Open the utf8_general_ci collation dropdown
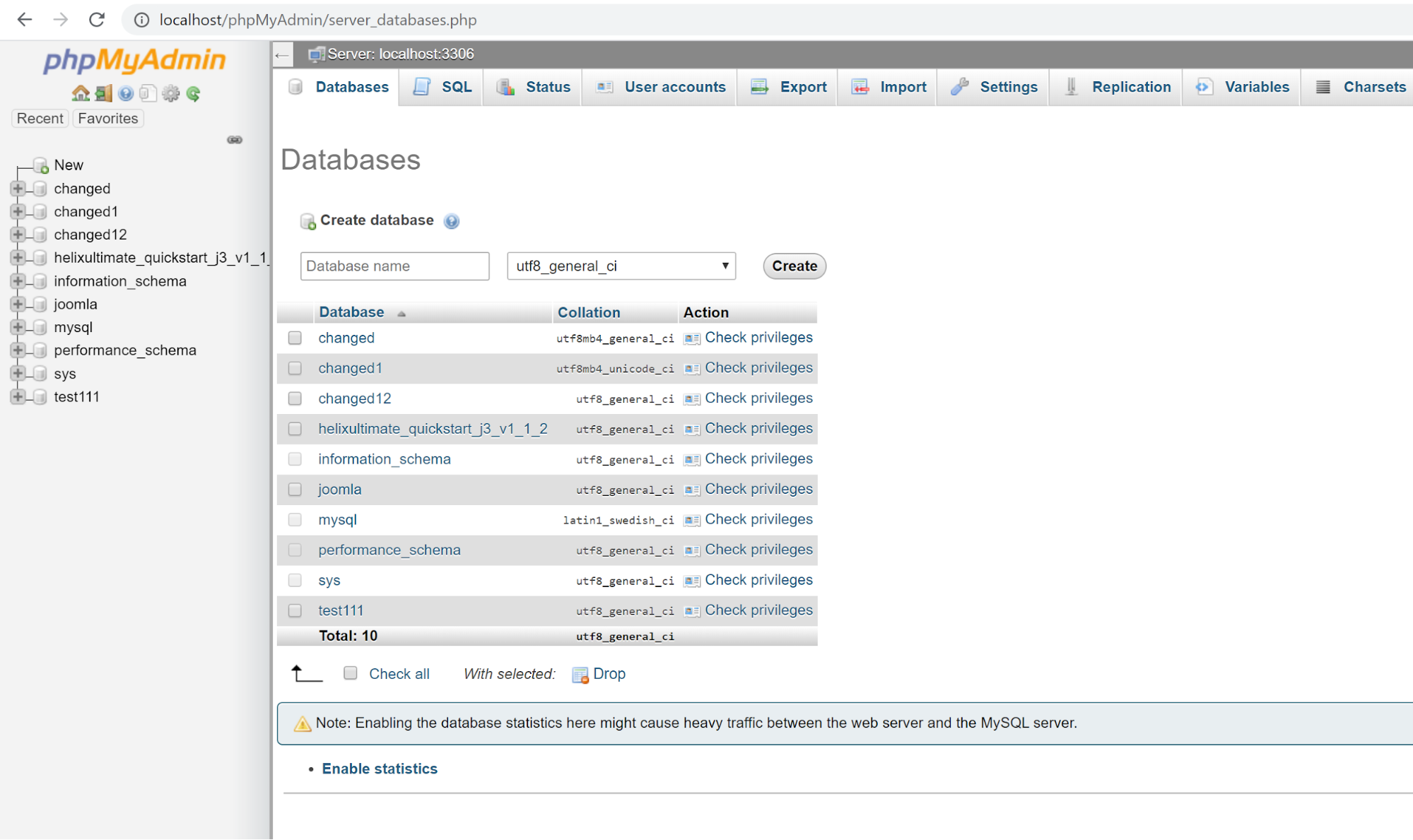Screen dimensions: 1413x840 click(621, 266)
